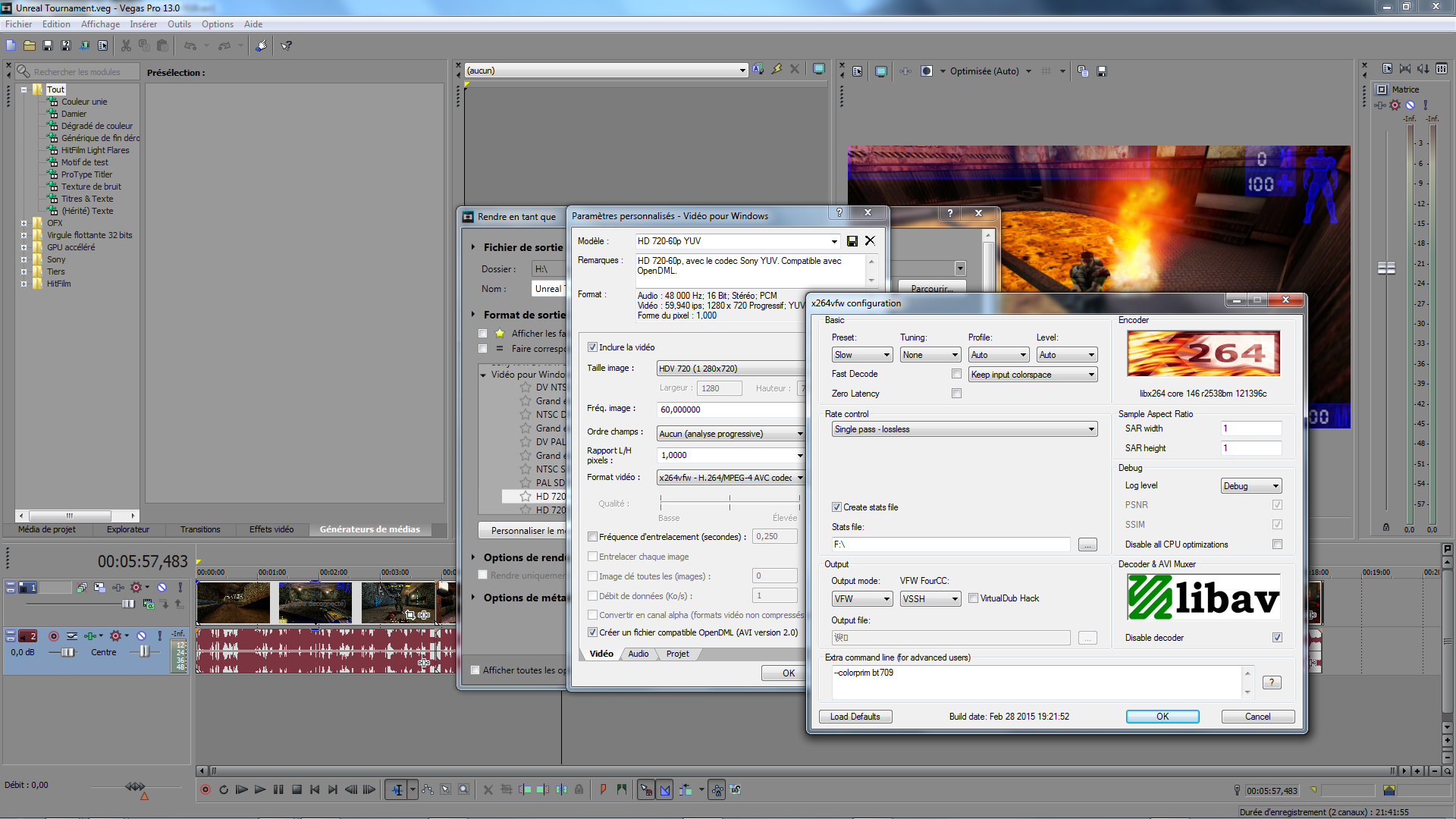Image resolution: width=1456 pixels, height=819 pixels.
Task: Click Cancel in x264vfw configuration
Action: [x=1257, y=717]
